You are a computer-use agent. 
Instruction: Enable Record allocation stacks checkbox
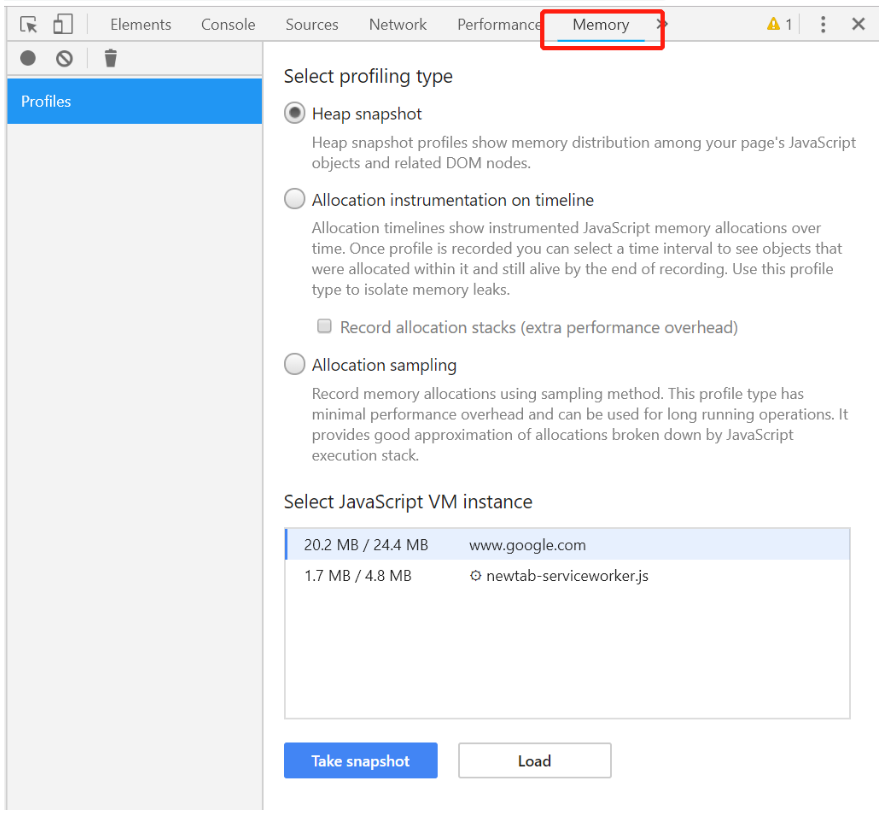[x=324, y=326]
